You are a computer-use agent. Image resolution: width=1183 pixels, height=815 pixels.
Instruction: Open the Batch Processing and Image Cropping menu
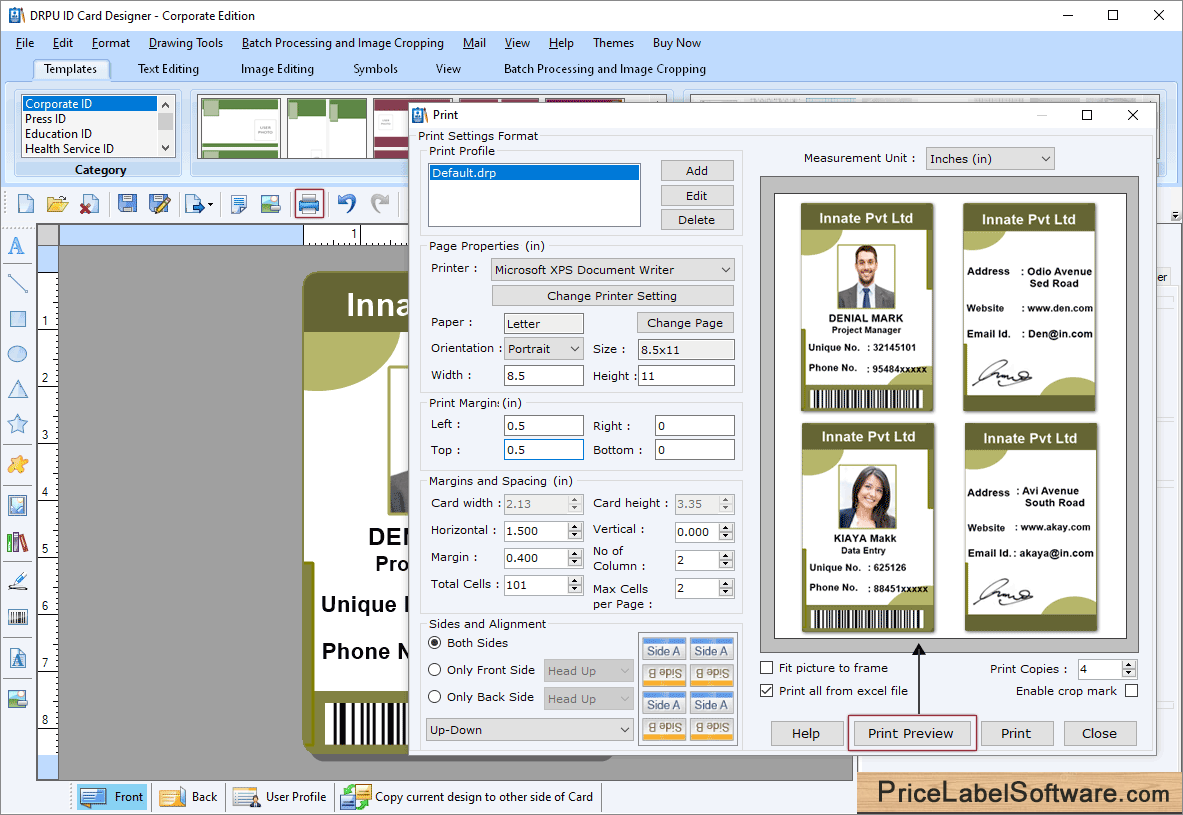tap(342, 43)
